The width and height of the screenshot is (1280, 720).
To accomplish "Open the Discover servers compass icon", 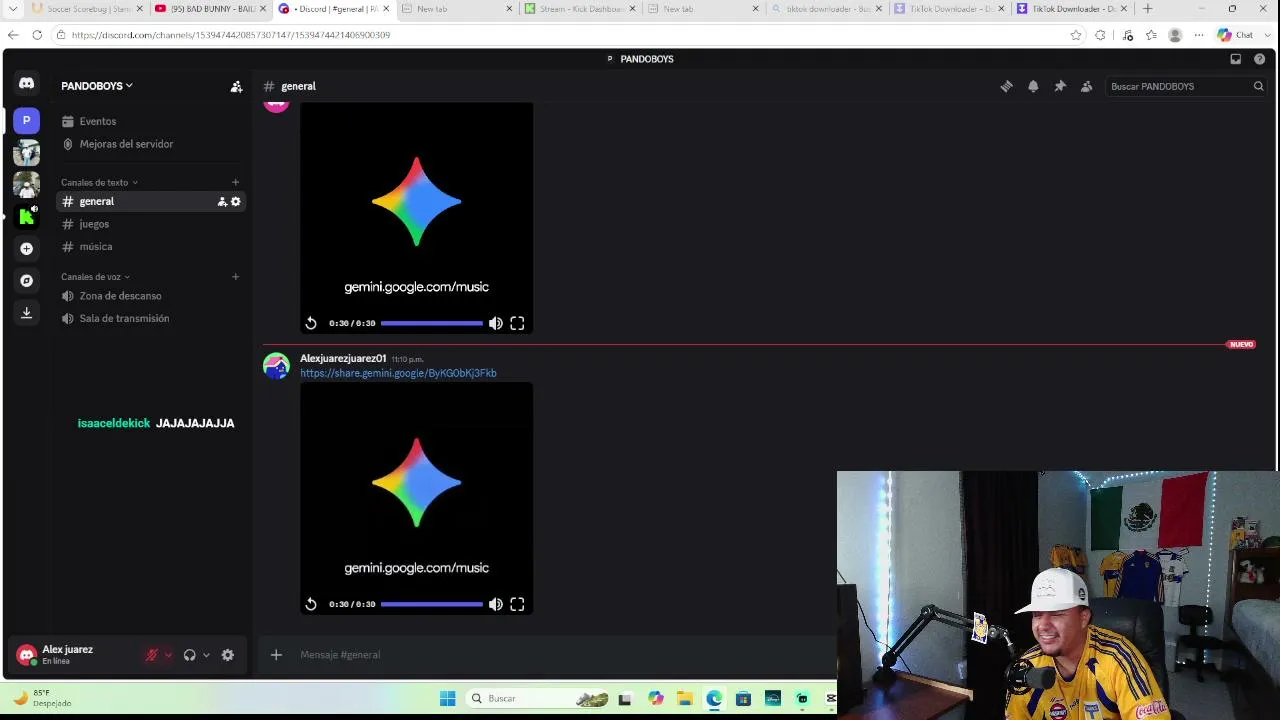I will tap(27, 281).
